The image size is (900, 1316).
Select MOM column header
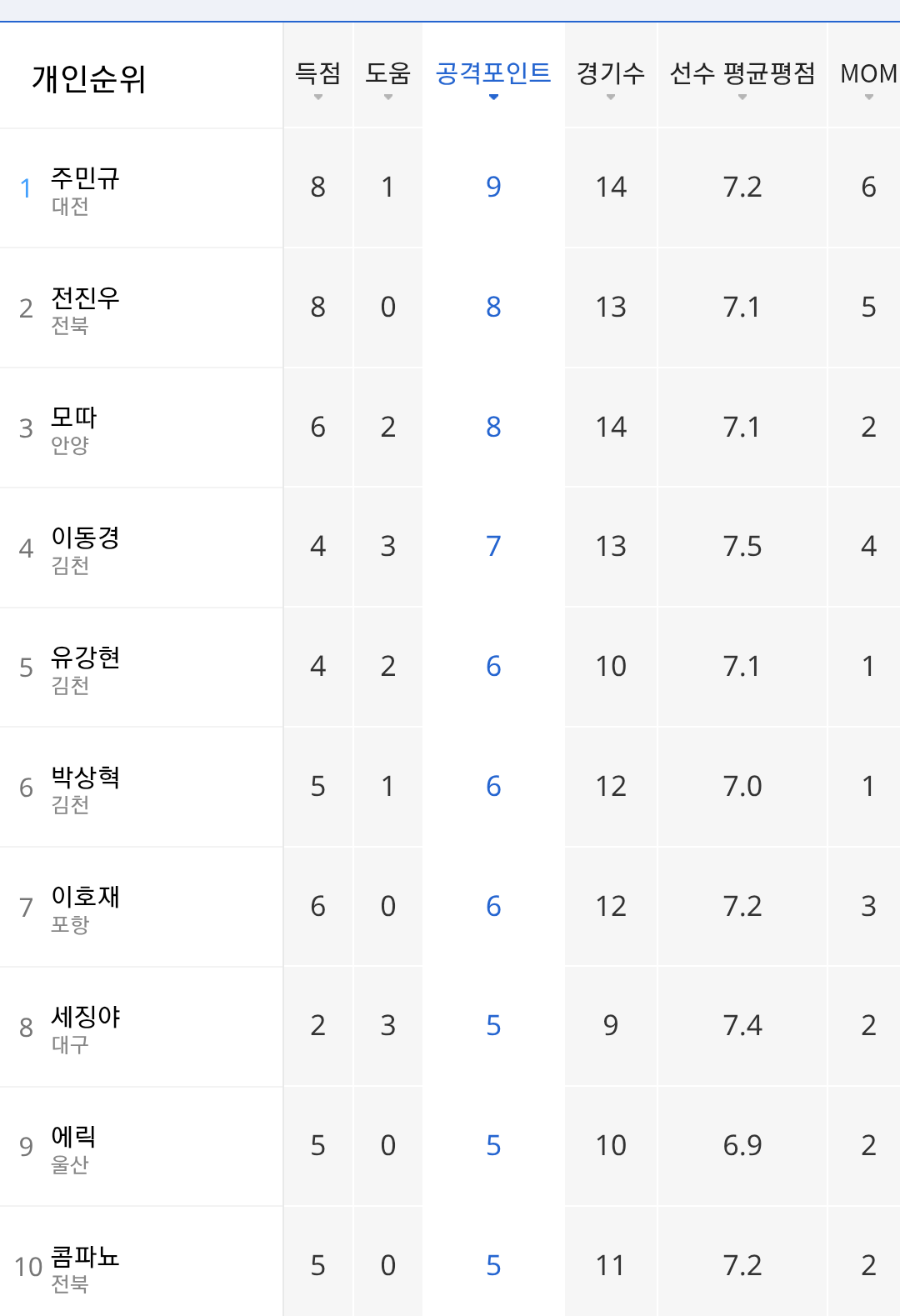[869, 73]
